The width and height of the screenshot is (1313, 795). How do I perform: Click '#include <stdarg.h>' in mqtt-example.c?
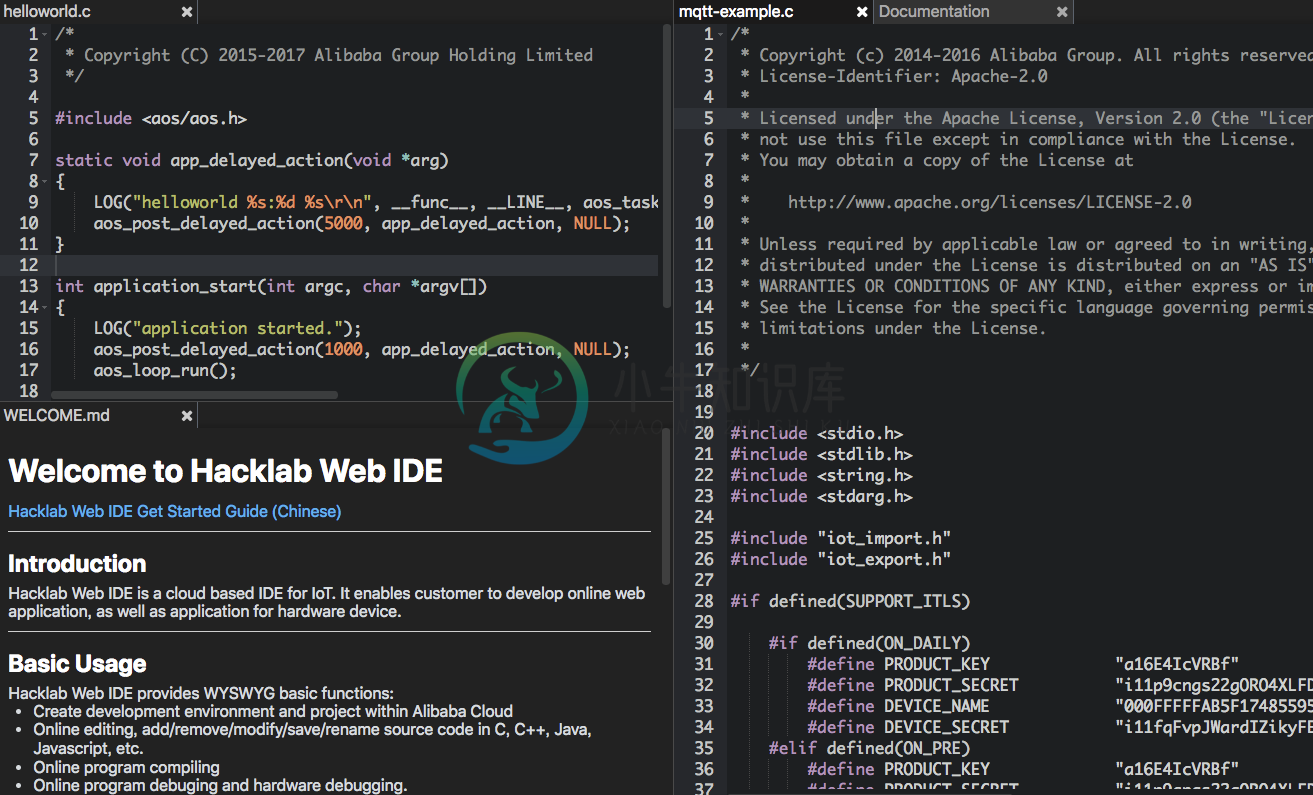tap(822, 496)
